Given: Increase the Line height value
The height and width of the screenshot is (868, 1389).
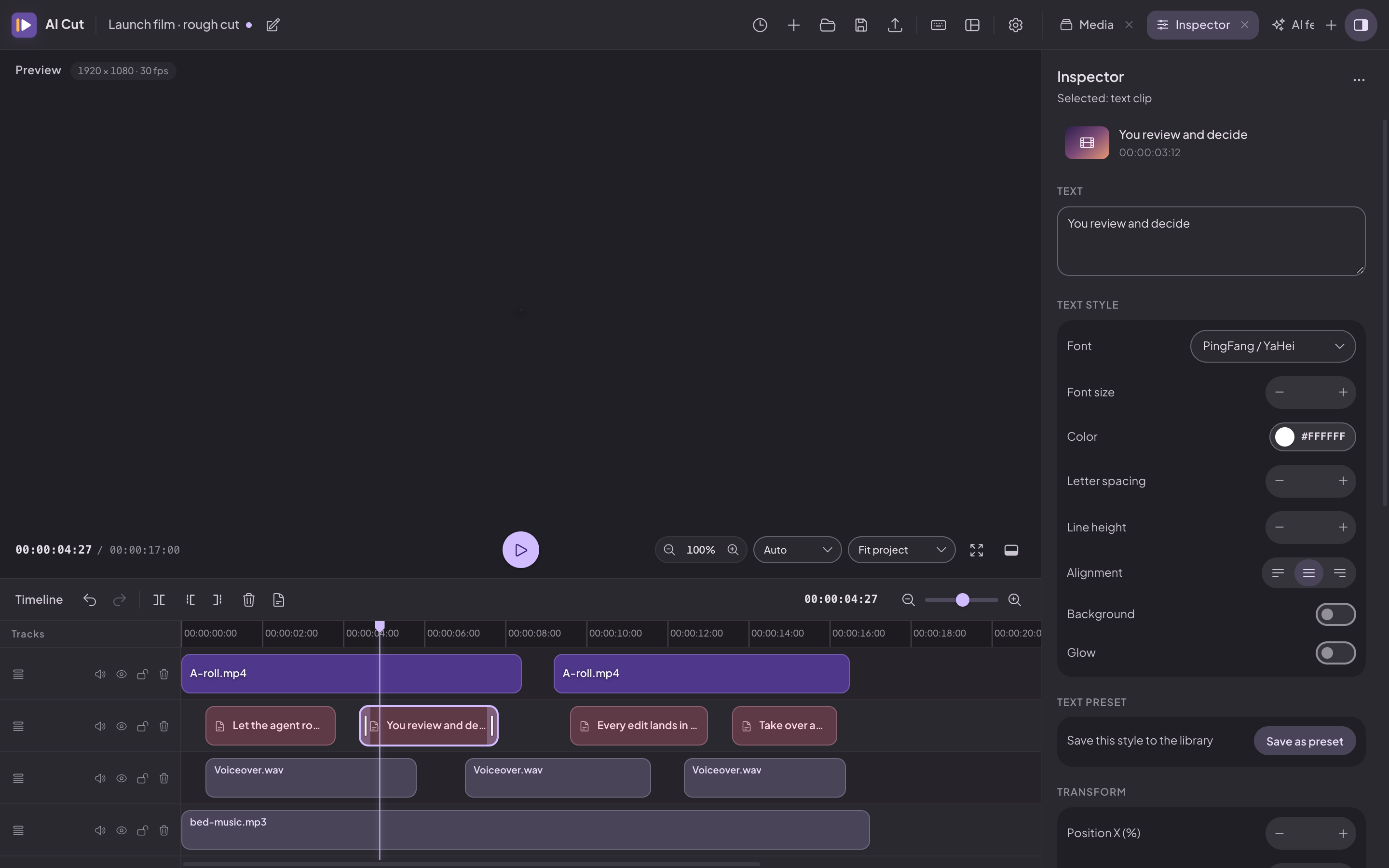Looking at the screenshot, I should pyautogui.click(x=1343, y=527).
